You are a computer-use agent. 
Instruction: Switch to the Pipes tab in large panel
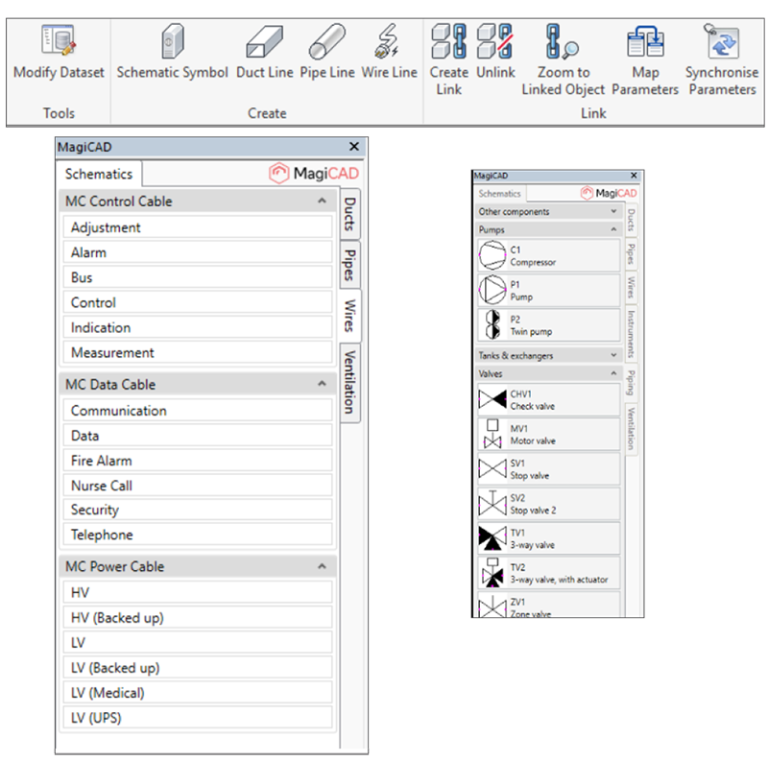pyautogui.click(x=350, y=265)
